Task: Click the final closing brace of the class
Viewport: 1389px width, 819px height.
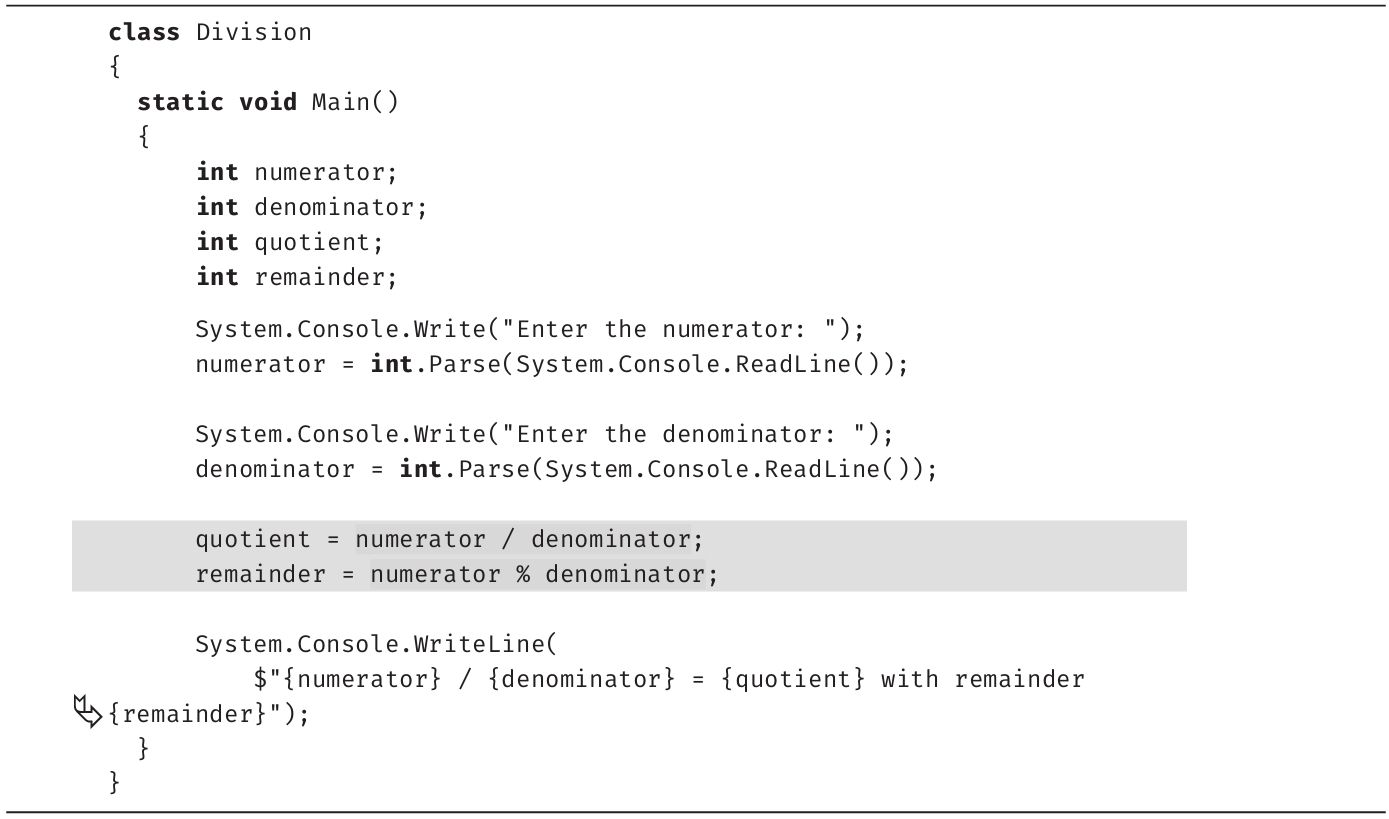Action: pyautogui.click(x=115, y=782)
